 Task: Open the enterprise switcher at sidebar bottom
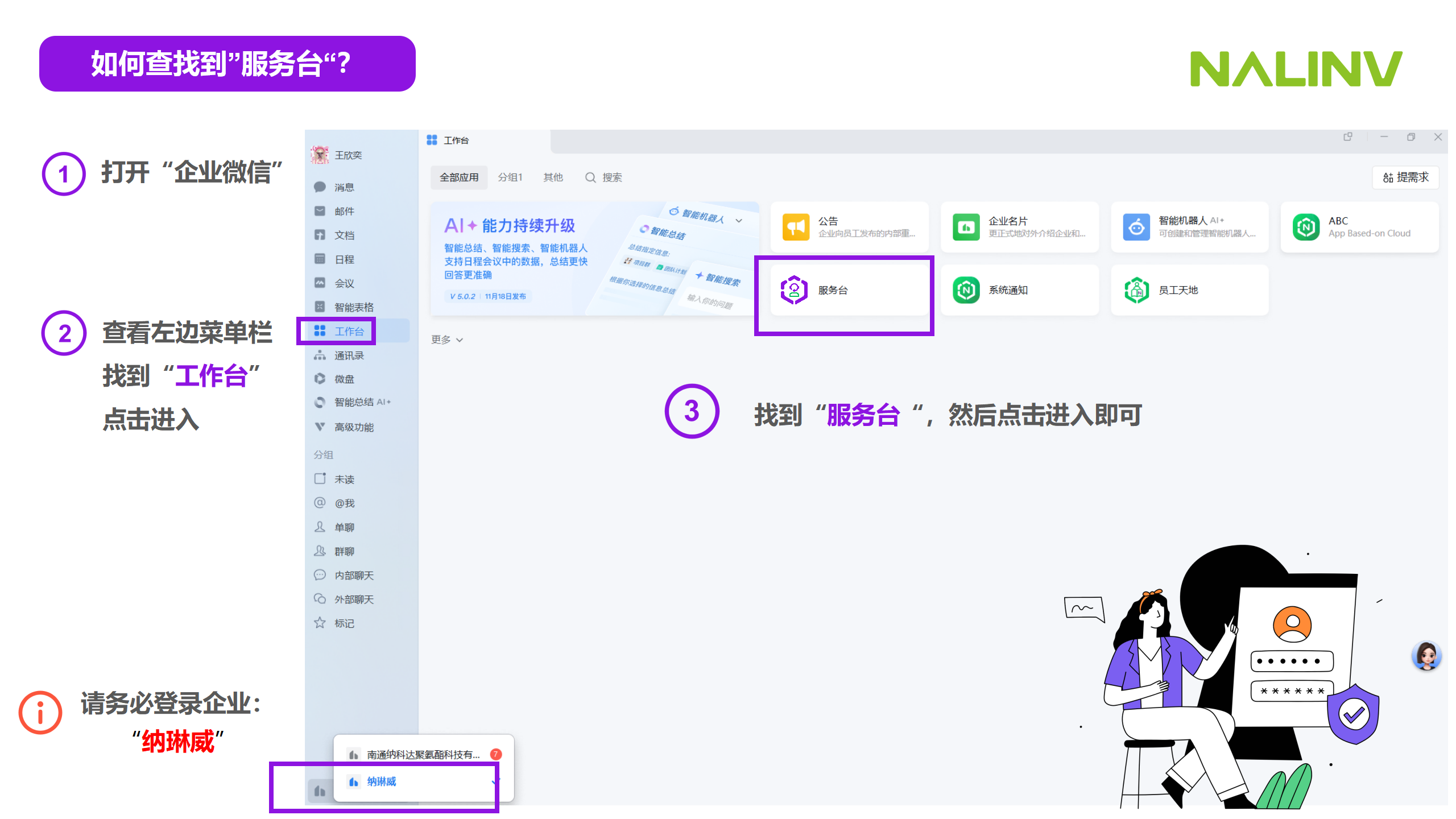click(320, 791)
